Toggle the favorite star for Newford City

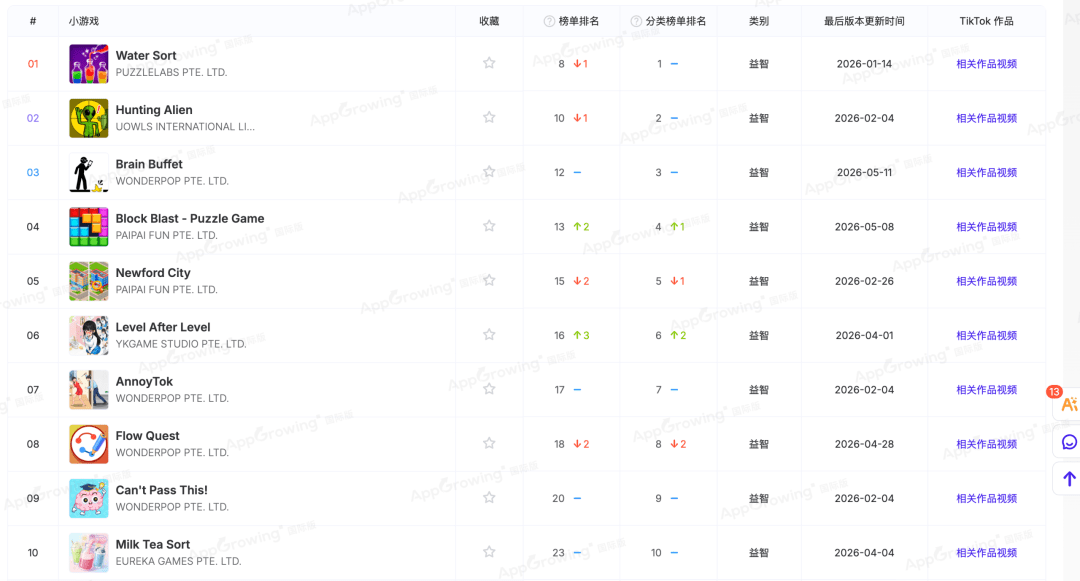pos(489,280)
